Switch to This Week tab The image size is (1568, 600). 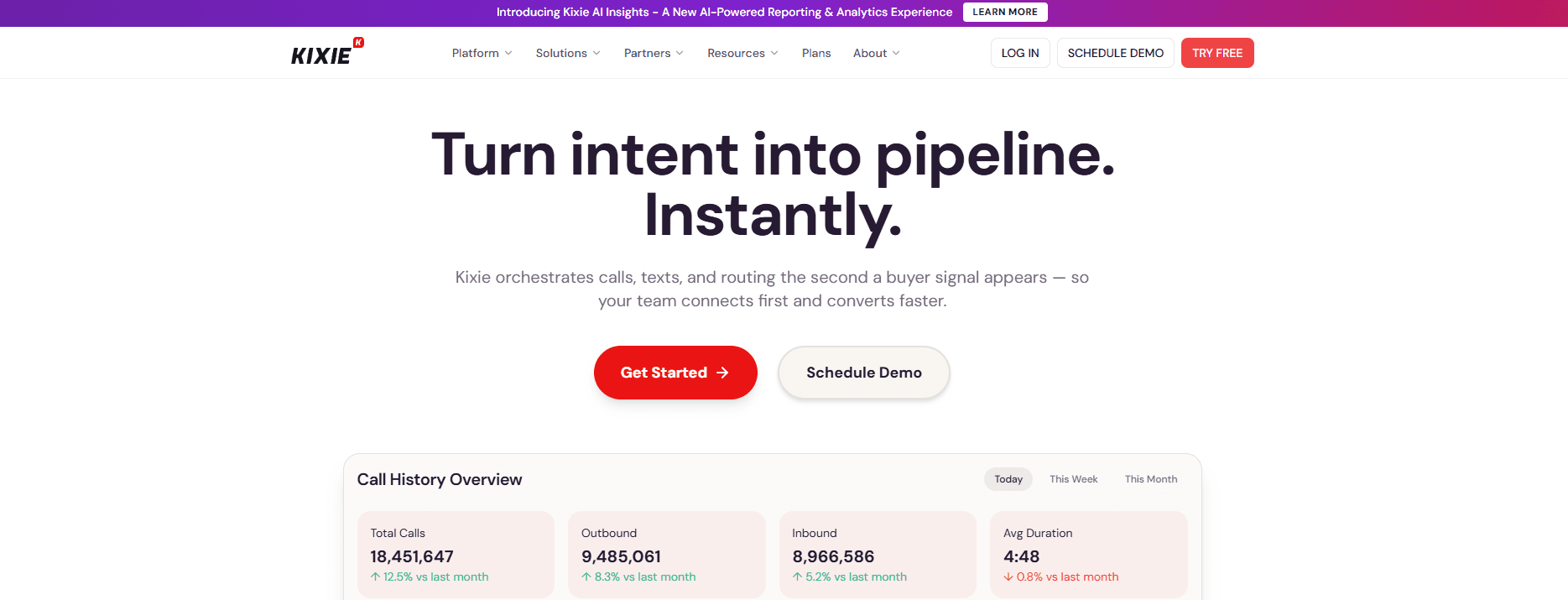pos(1074,479)
